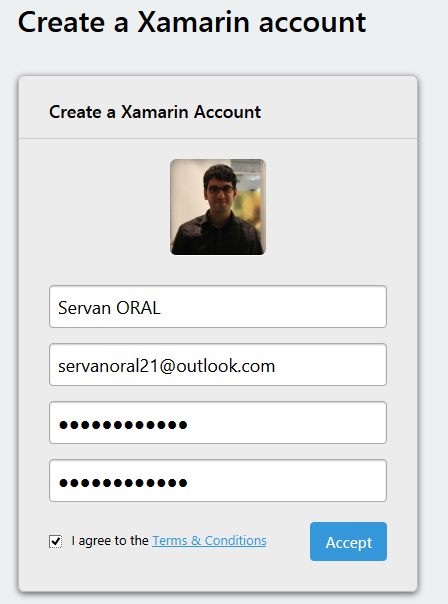Click the word 'ORAL' in name field

click(x=138, y=308)
